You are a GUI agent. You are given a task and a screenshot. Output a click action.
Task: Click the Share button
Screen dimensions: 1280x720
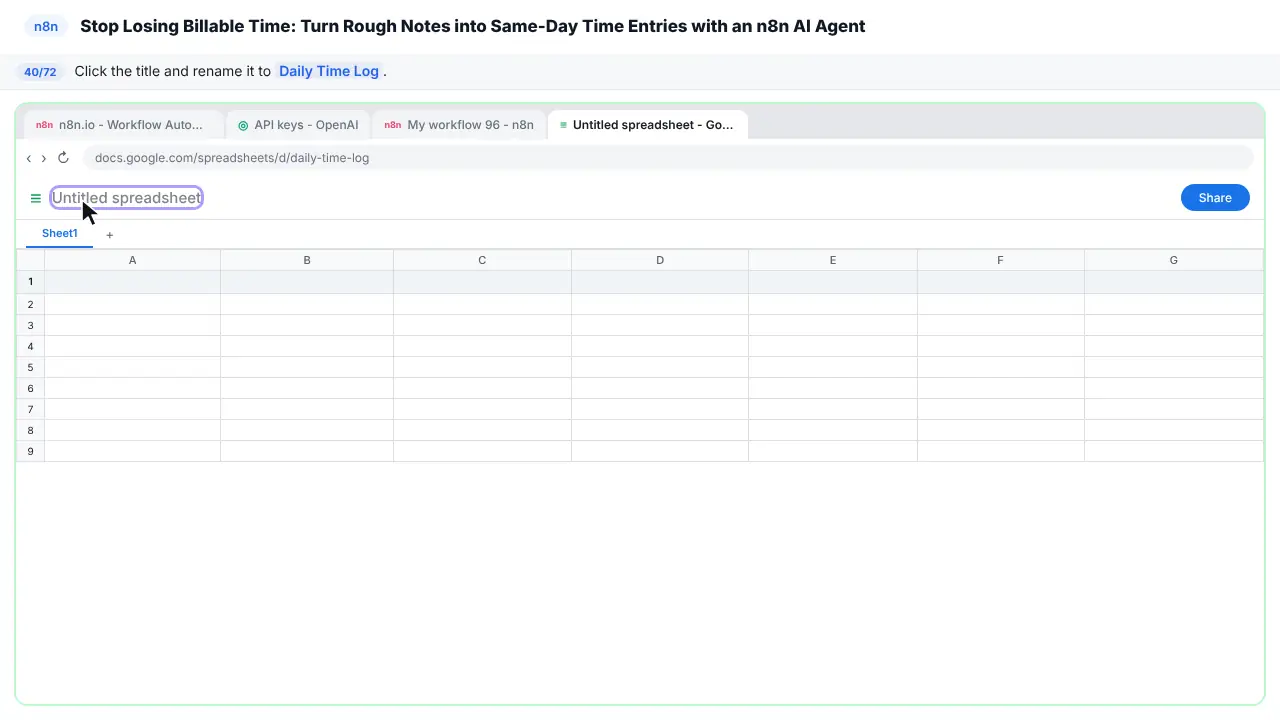pos(1215,198)
